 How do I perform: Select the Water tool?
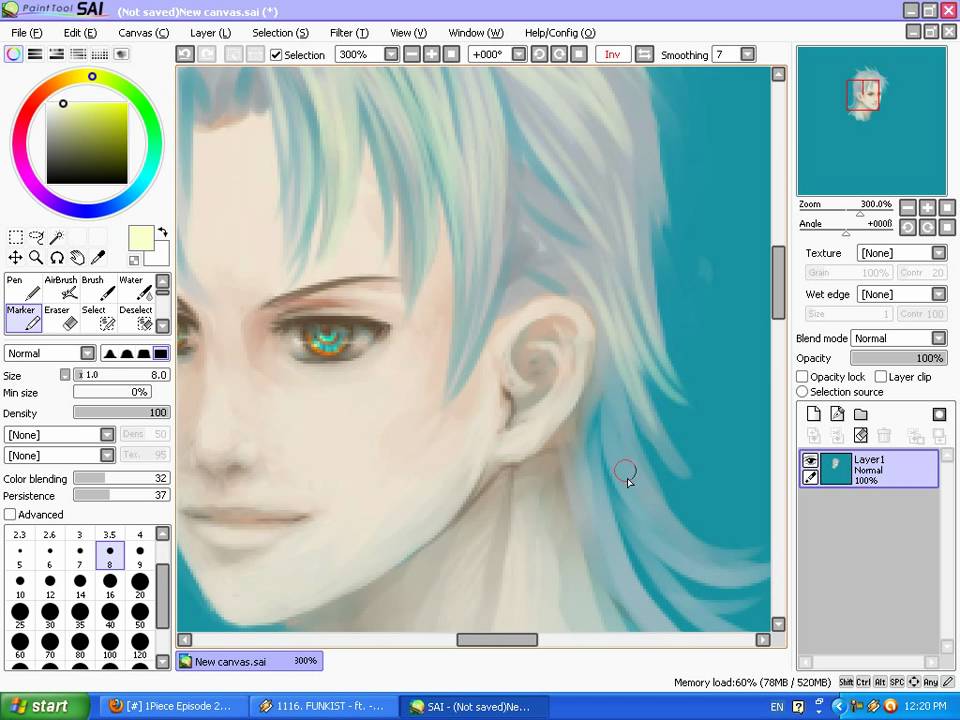(135, 288)
